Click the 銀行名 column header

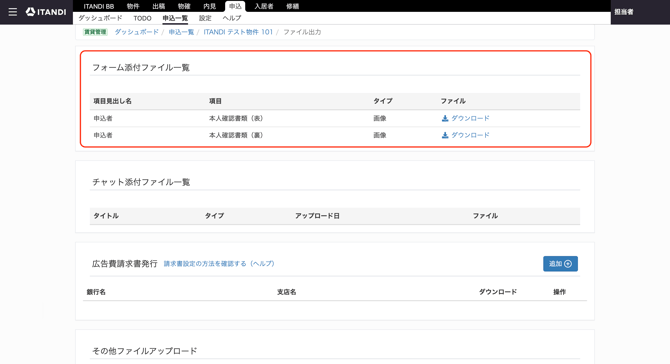coord(96,292)
